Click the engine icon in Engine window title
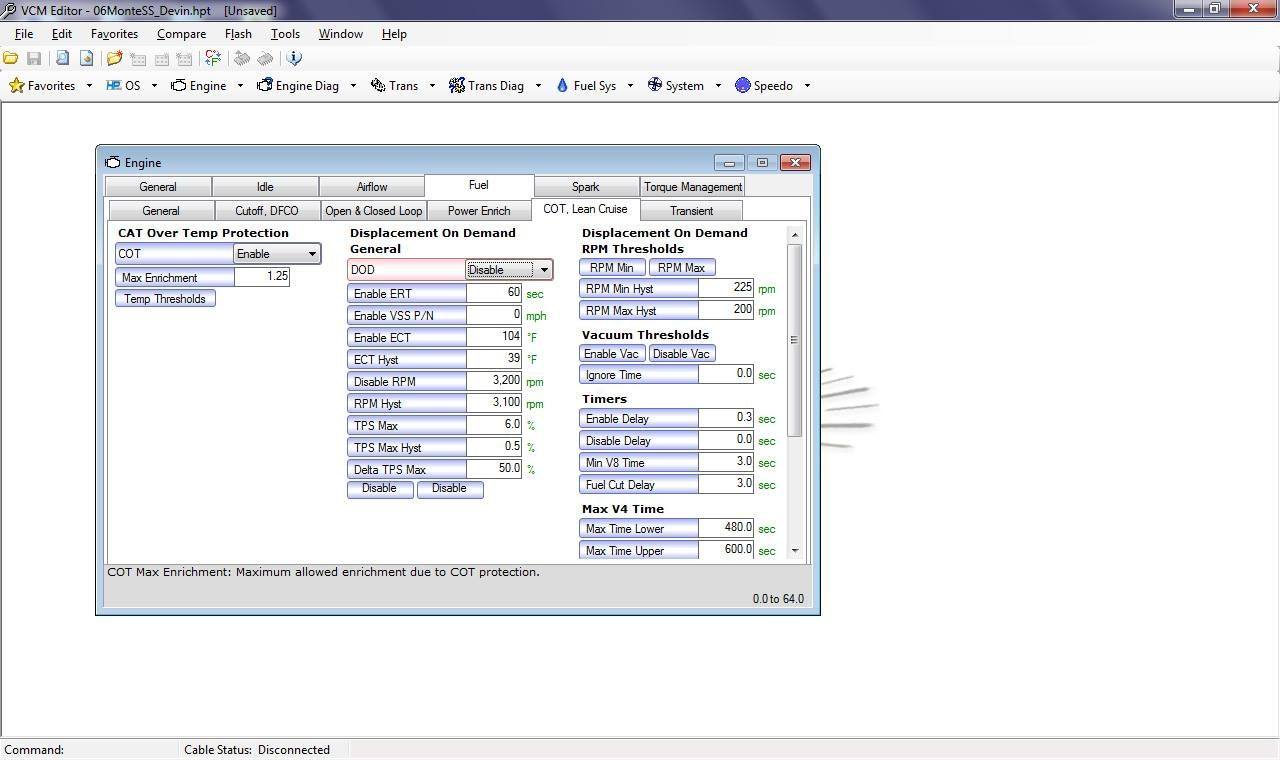Viewport: 1280px width, 760px height. point(113,162)
